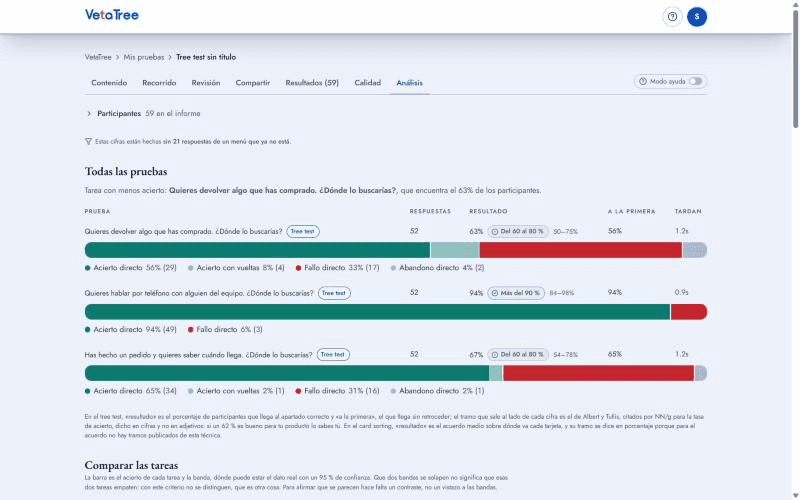Open the Compartir tab

(253, 83)
